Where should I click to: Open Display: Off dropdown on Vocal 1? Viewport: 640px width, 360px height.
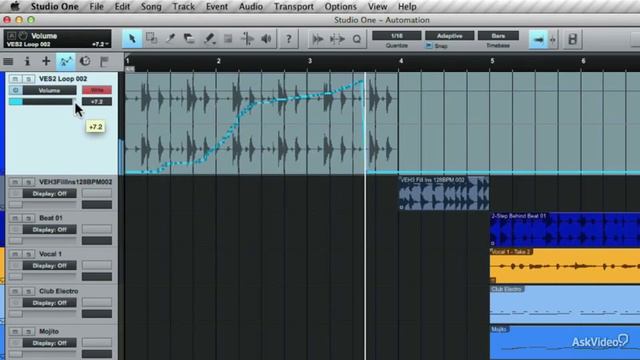coord(49,266)
